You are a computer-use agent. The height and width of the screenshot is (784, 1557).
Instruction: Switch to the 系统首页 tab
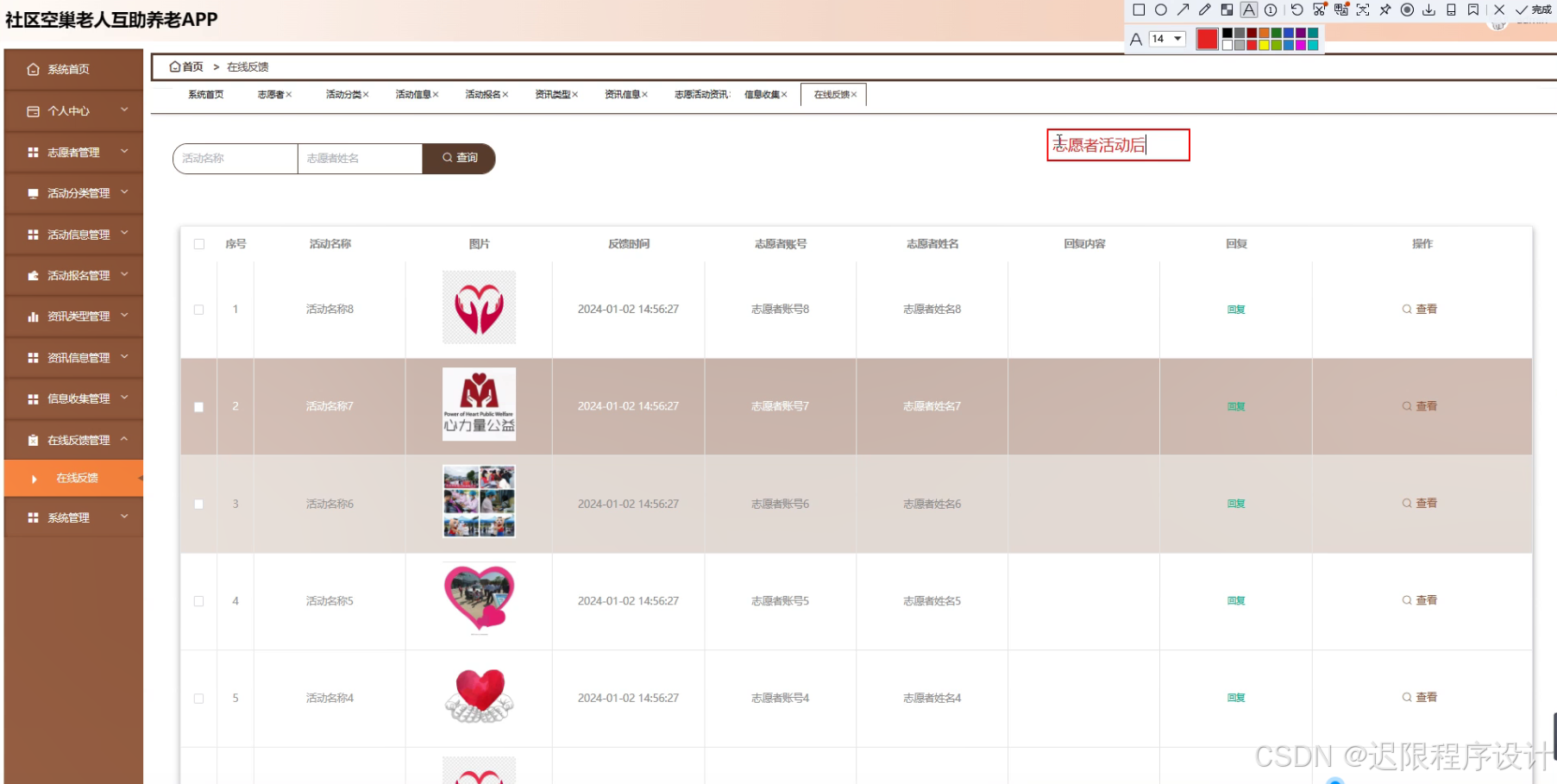coord(205,95)
